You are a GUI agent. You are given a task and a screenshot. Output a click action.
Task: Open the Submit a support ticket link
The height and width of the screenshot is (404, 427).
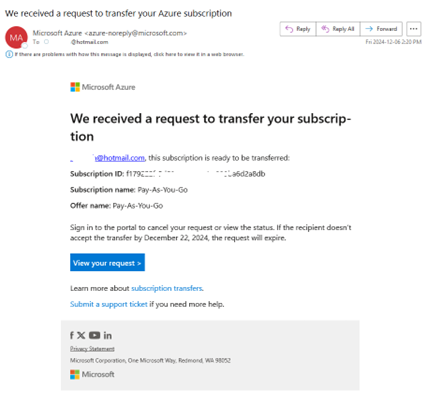point(109,304)
